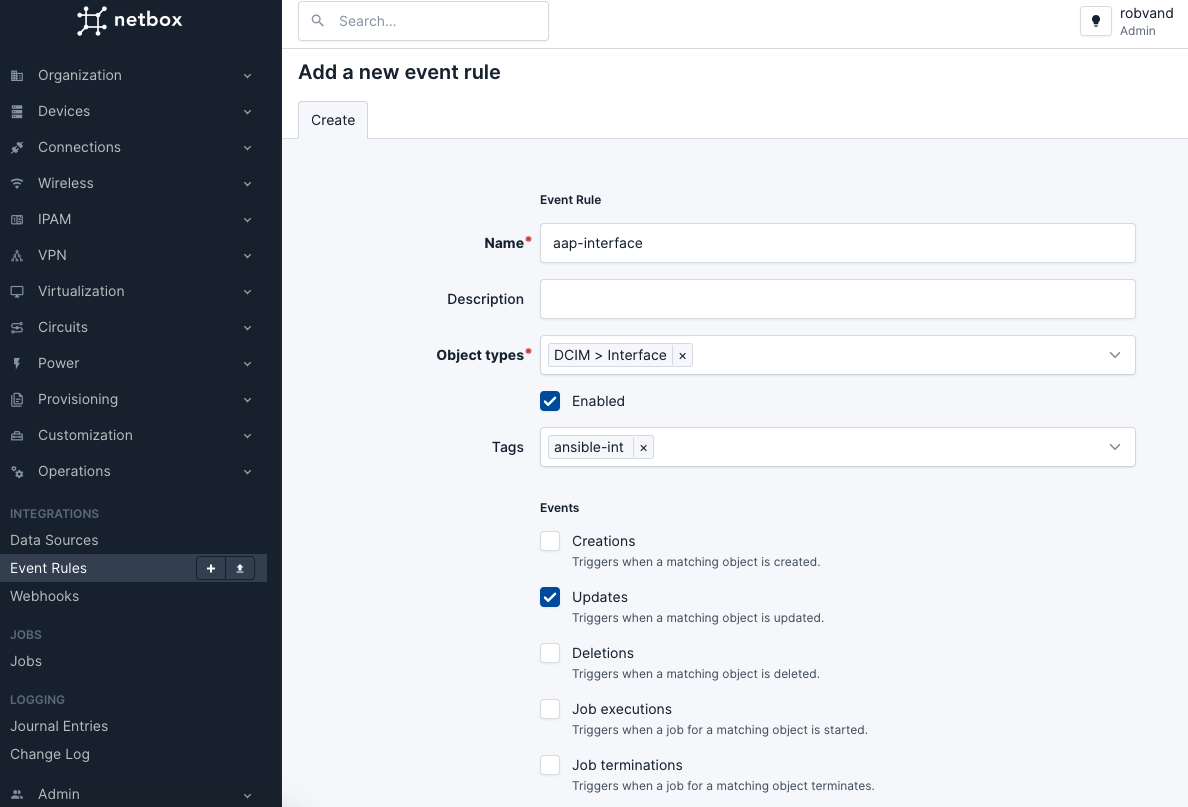This screenshot has height=807, width=1188.
Task: Expand the VPN menu chevron
Action: 247,255
